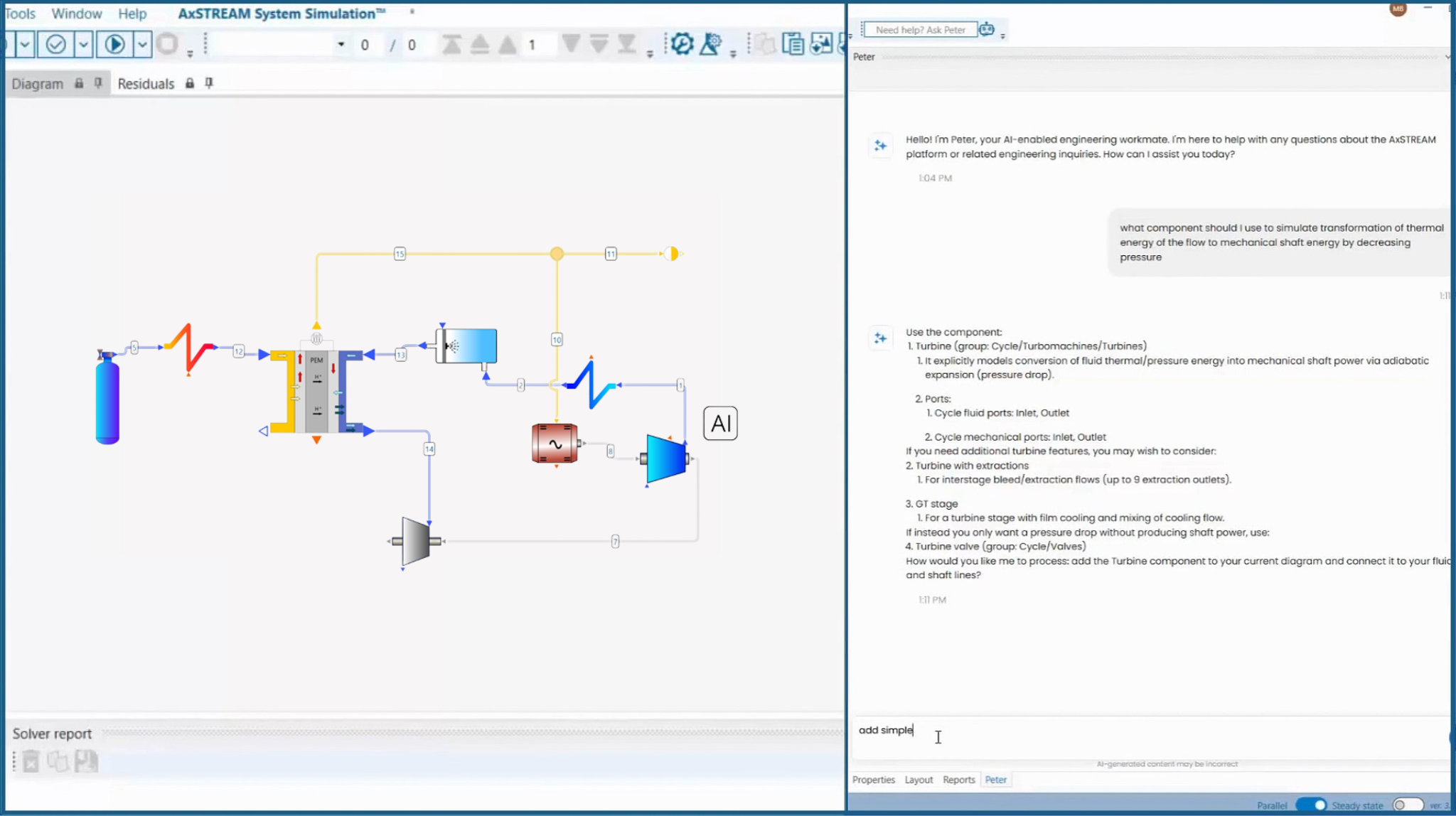
Task: Click the Need help? Ask Peter field
Action: click(x=920, y=30)
